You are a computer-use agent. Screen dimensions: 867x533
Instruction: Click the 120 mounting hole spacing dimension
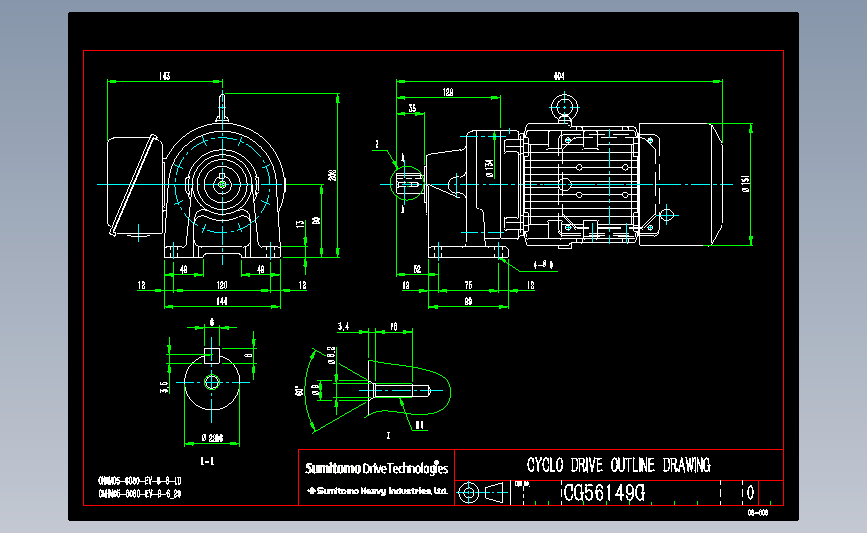click(222, 285)
